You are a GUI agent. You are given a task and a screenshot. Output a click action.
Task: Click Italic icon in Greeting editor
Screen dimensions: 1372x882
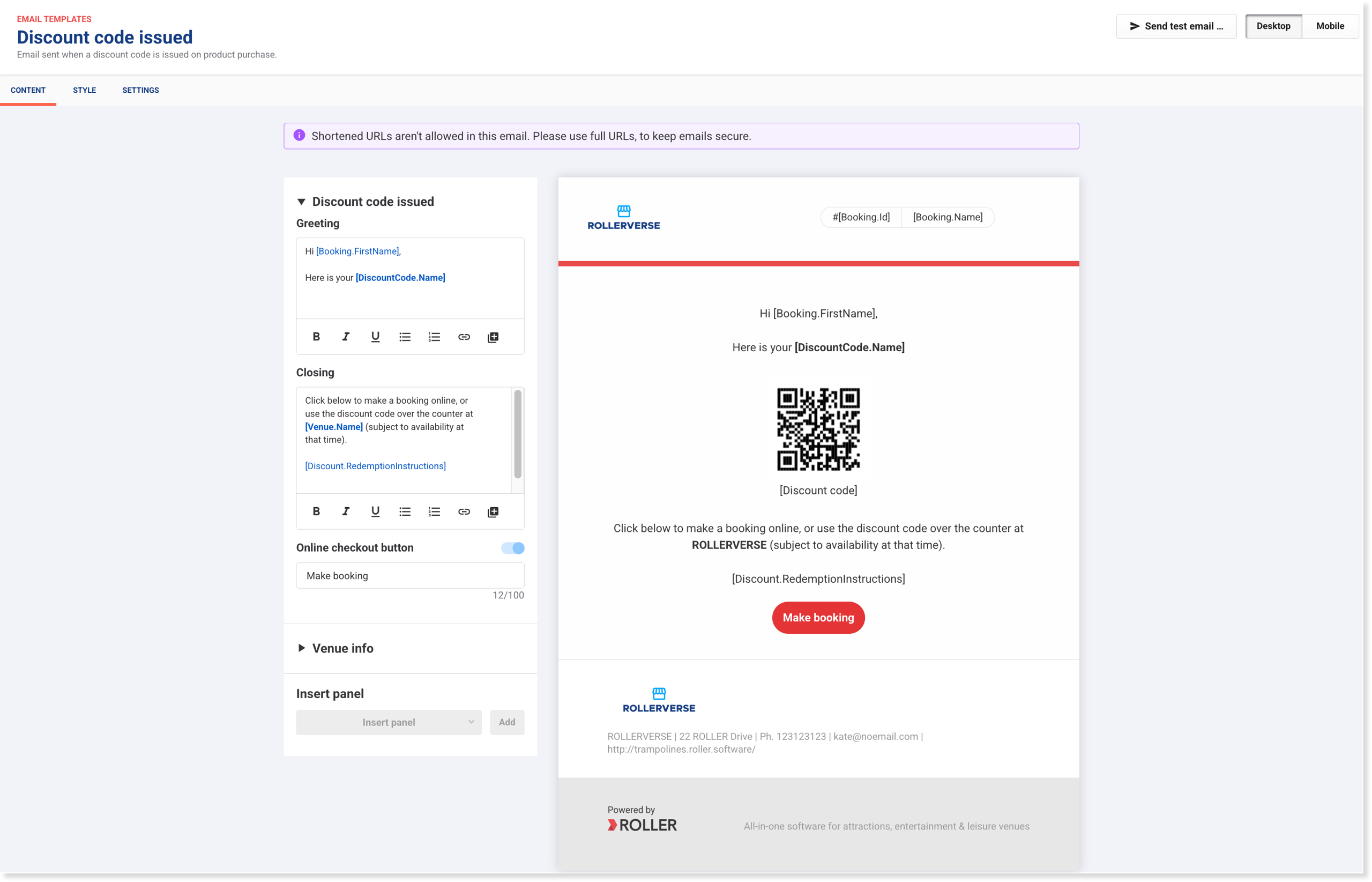click(346, 337)
